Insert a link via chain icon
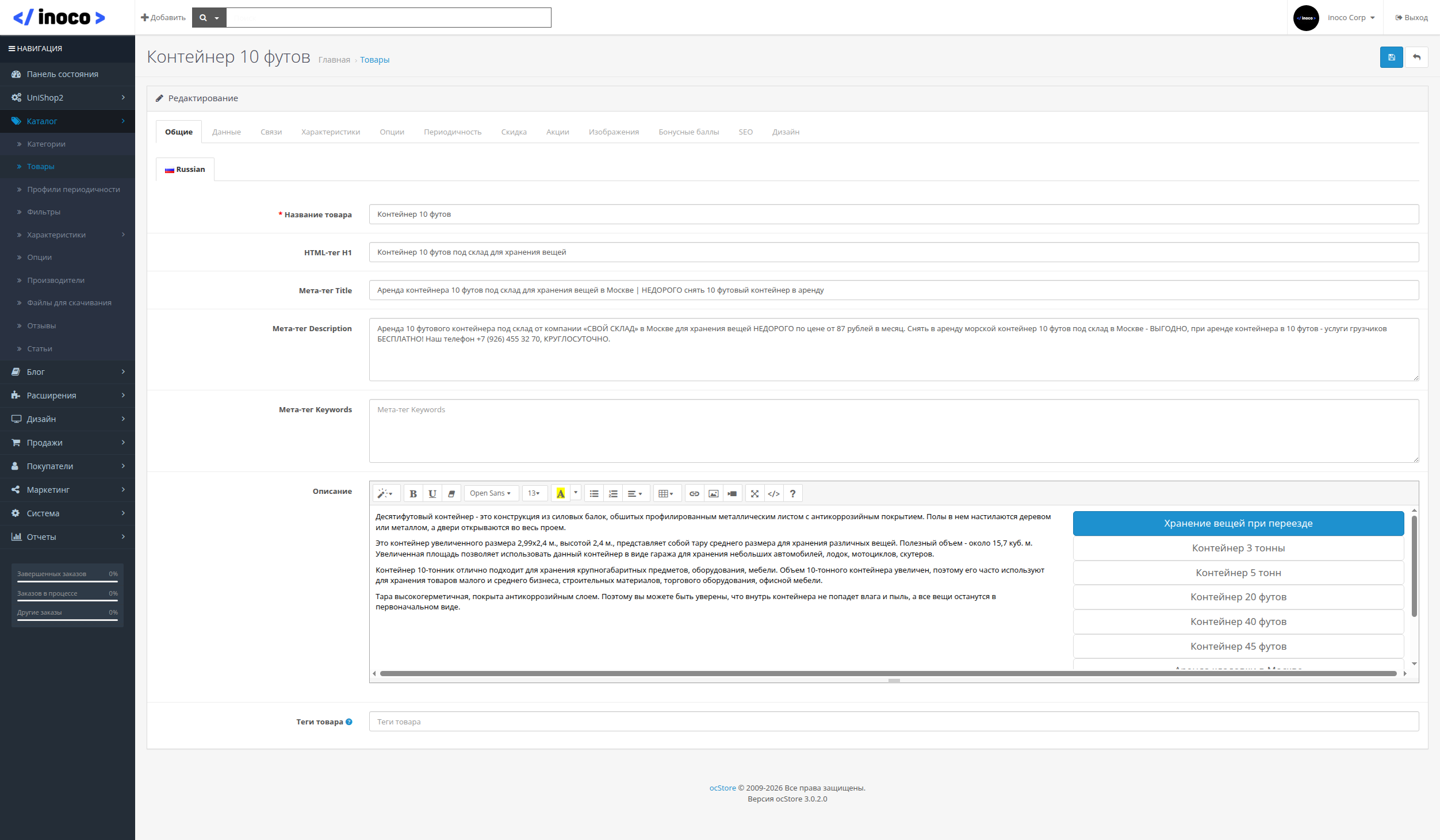The width and height of the screenshot is (1440, 840). 694,493
